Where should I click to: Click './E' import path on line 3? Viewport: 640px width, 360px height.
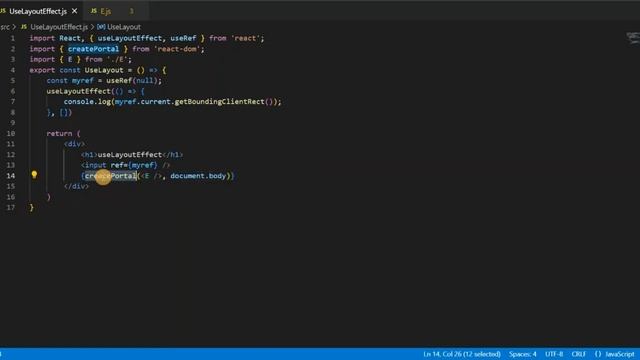tap(117, 59)
